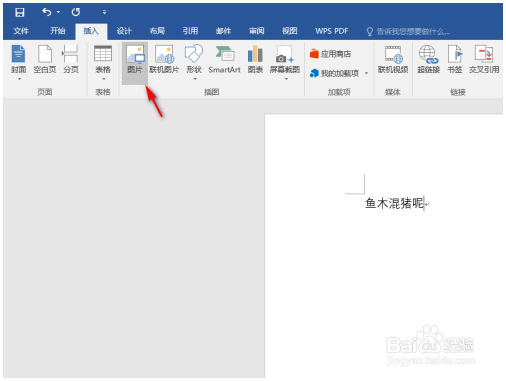
Task: Add a bookmark with 书签
Action: [455, 59]
